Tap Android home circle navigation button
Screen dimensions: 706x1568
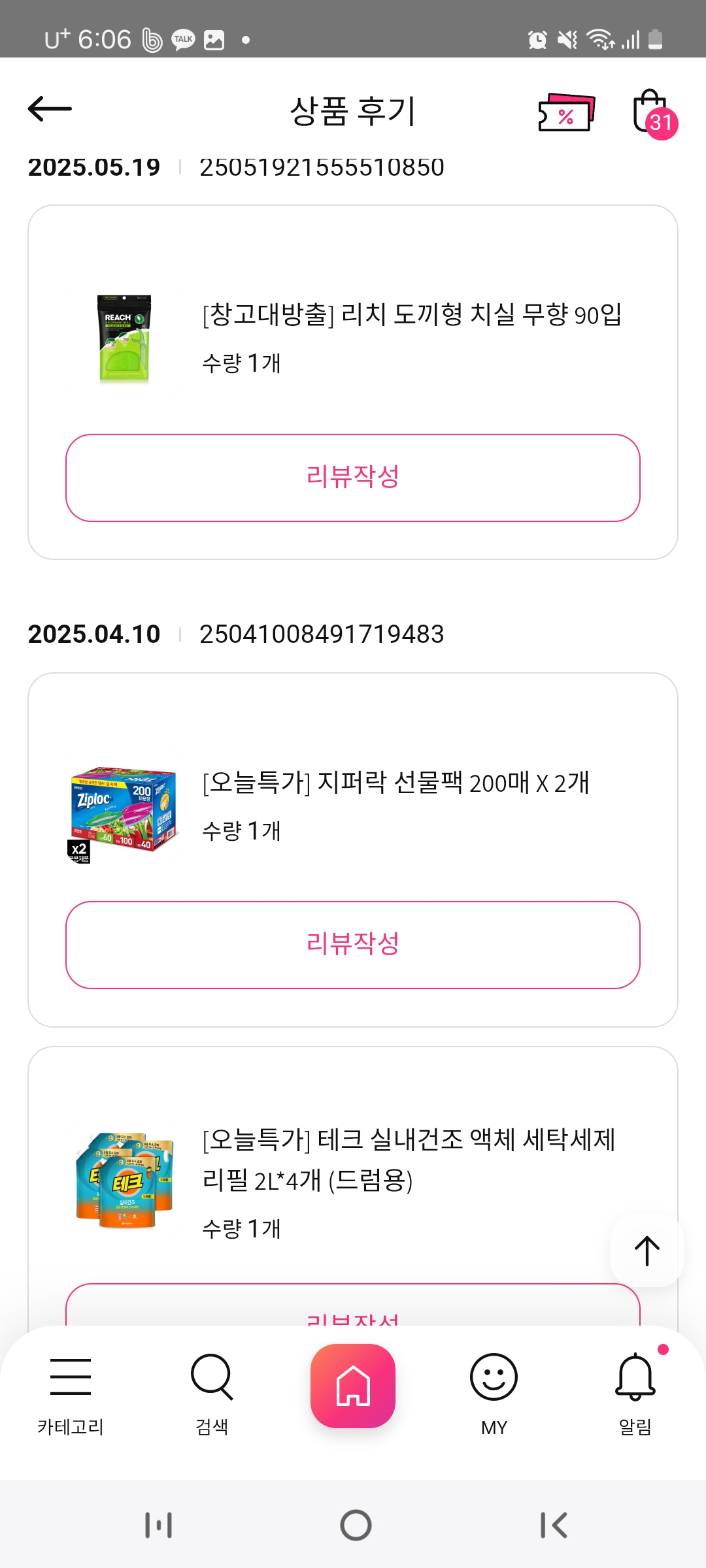(356, 1526)
